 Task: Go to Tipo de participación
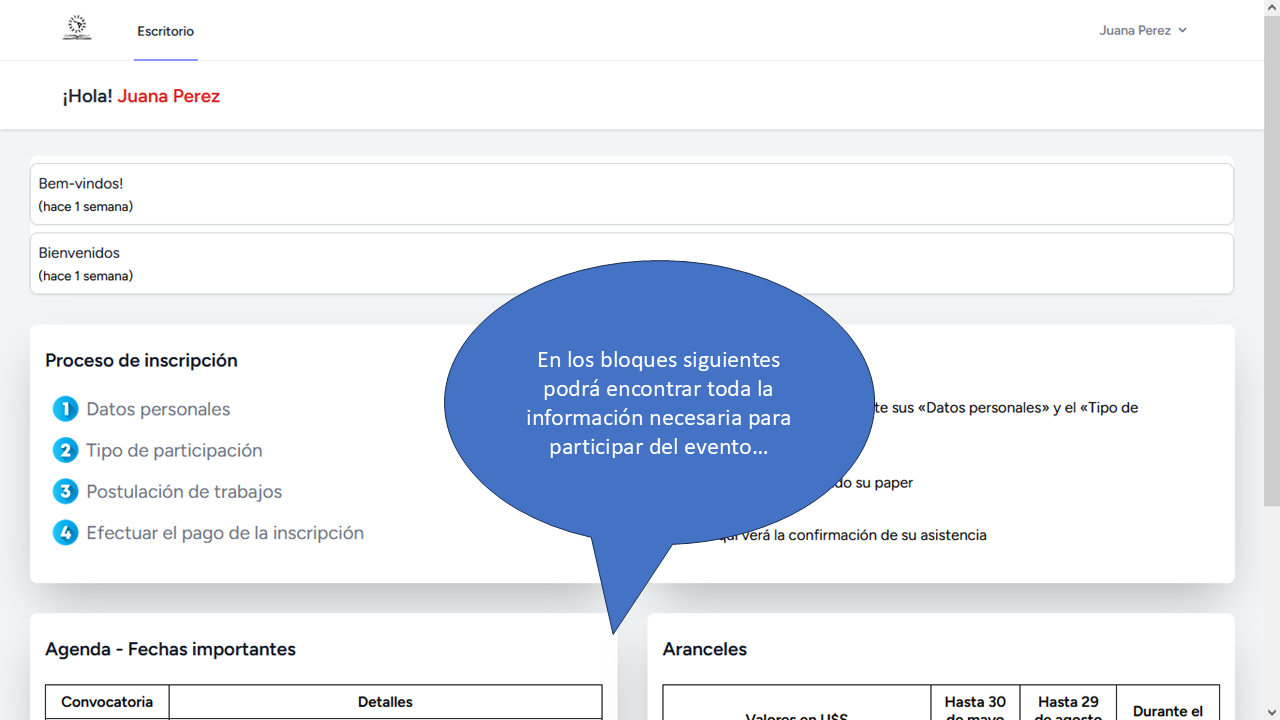(174, 450)
